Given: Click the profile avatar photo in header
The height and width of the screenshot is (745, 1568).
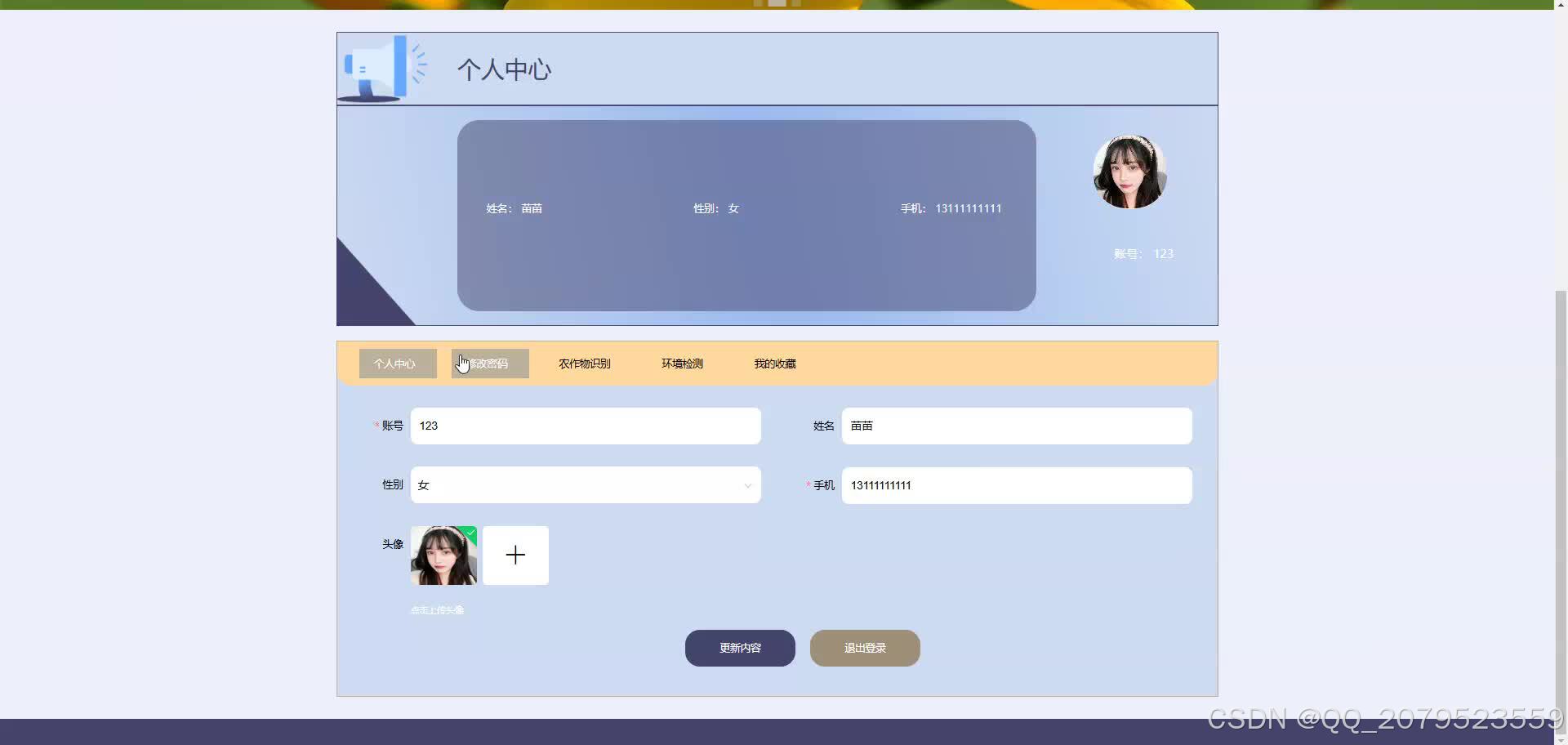Looking at the screenshot, I should (1129, 172).
